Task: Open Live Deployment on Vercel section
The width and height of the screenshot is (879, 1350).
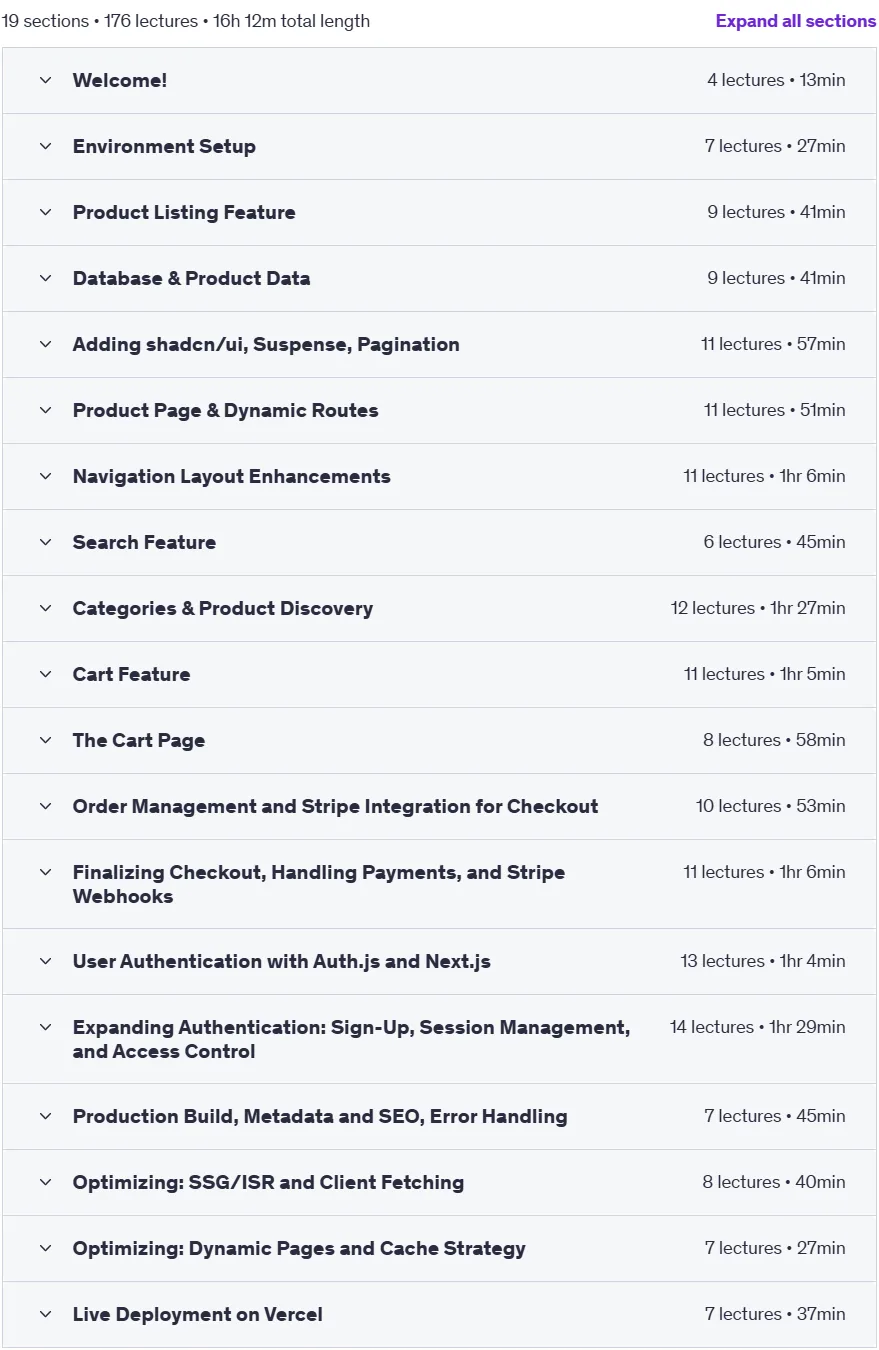Action: pyautogui.click(x=439, y=1314)
